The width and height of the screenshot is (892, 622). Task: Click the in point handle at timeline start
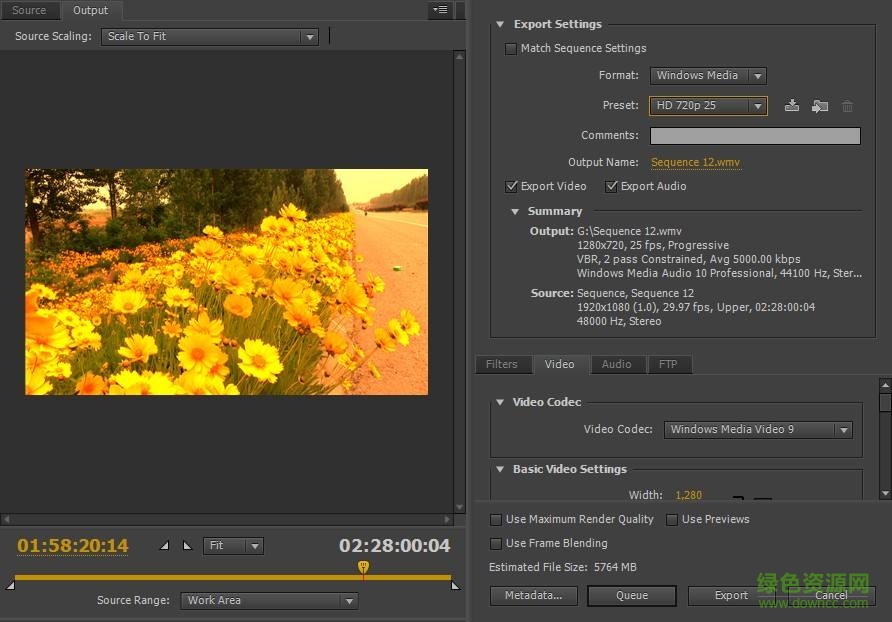pyautogui.click(x=11, y=584)
